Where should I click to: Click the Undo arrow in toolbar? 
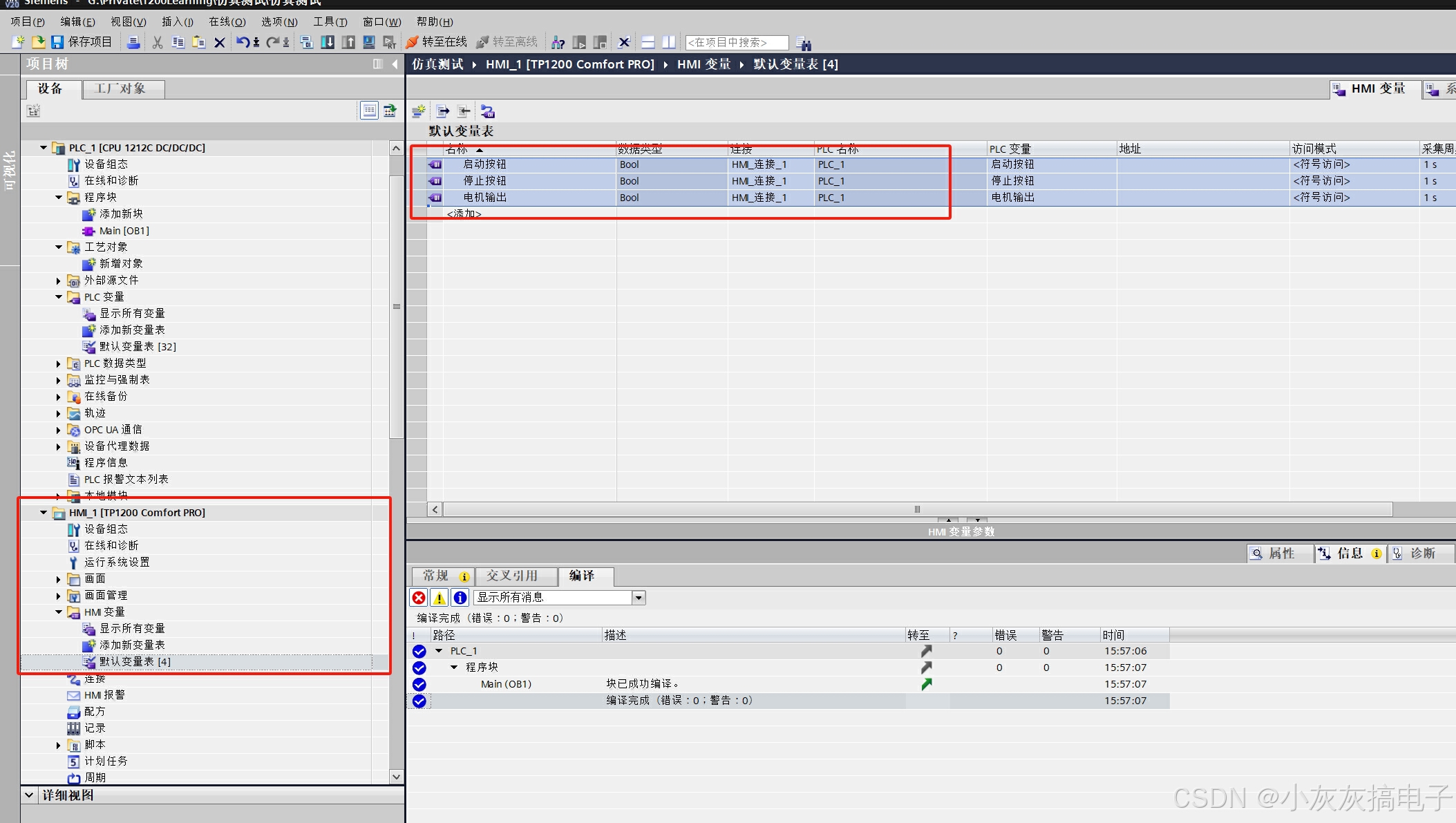pos(242,42)
